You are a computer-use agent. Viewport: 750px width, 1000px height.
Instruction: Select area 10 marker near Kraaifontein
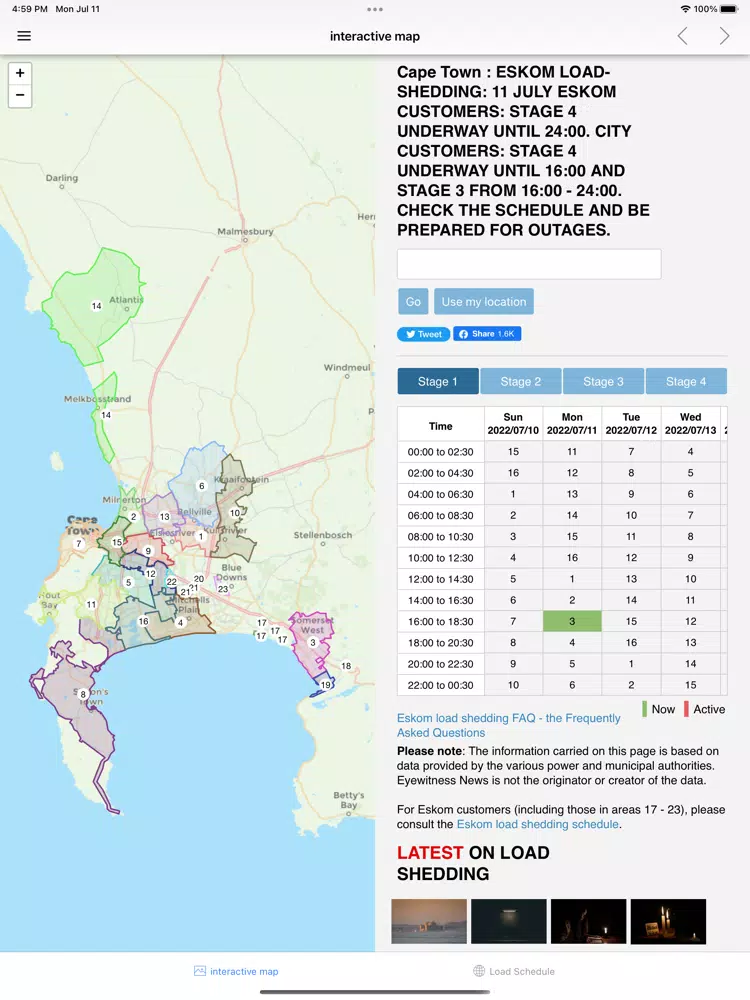235,513
